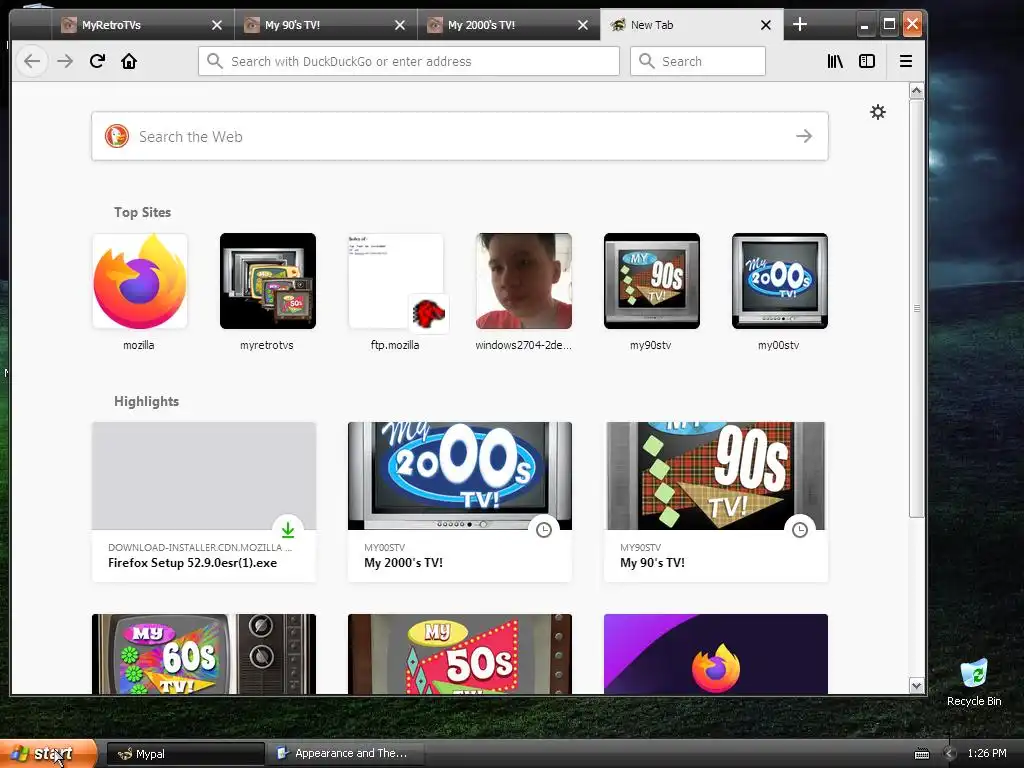Click history clock icon on My 2000's TV! card
The width and height of the screenshot is (1024, 768).
click(543, 530)
